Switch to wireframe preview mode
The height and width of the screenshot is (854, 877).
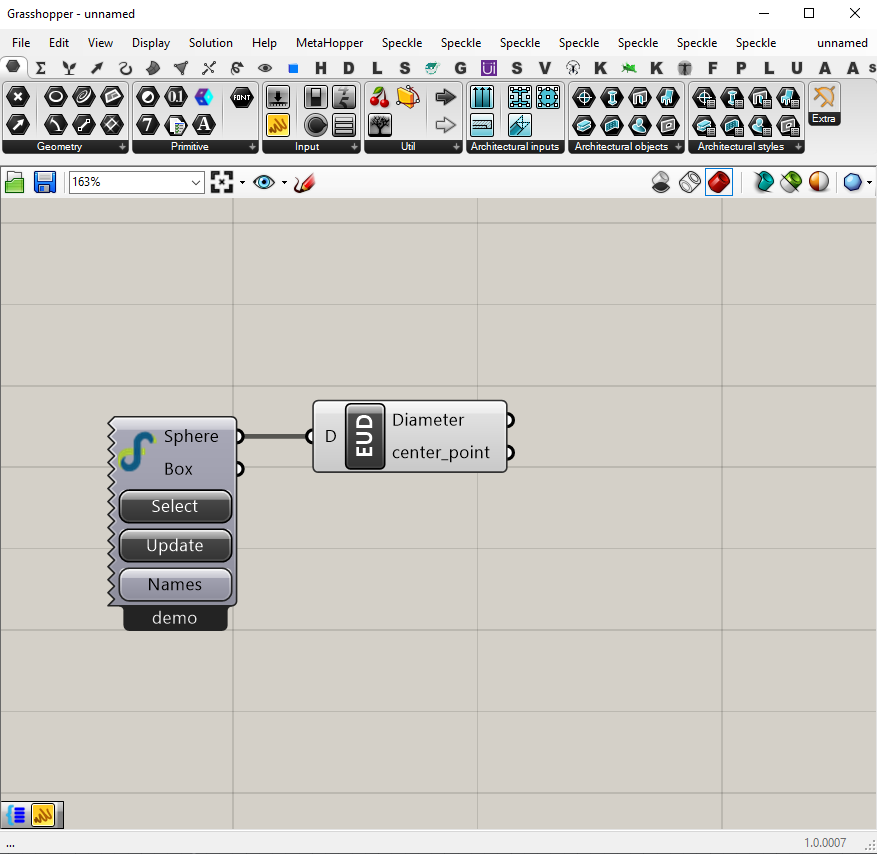pyautogui.click(x=689, y=182)
